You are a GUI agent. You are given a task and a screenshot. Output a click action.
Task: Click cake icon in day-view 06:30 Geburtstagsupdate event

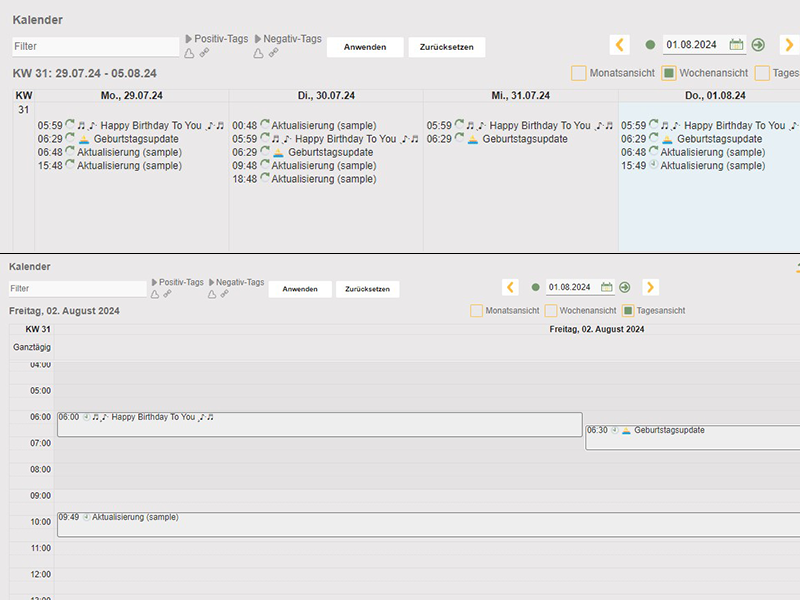tap(626, 431)
